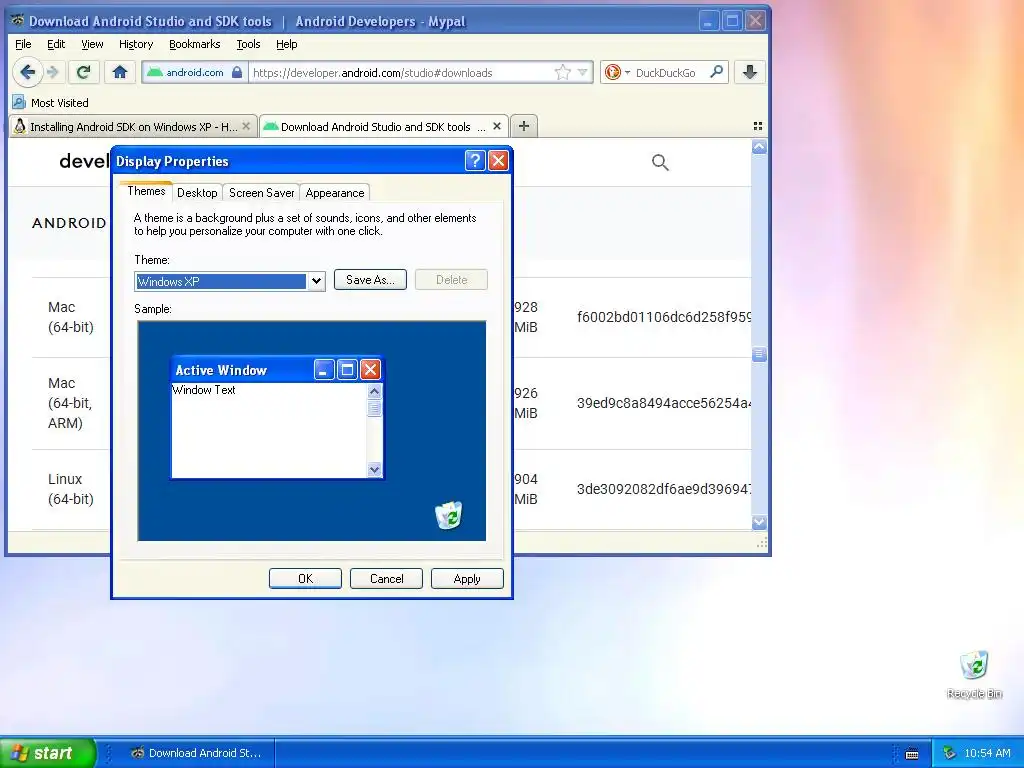Open the File menu
This screenshot has width=1024, height=768.
[x=23, y=44]
